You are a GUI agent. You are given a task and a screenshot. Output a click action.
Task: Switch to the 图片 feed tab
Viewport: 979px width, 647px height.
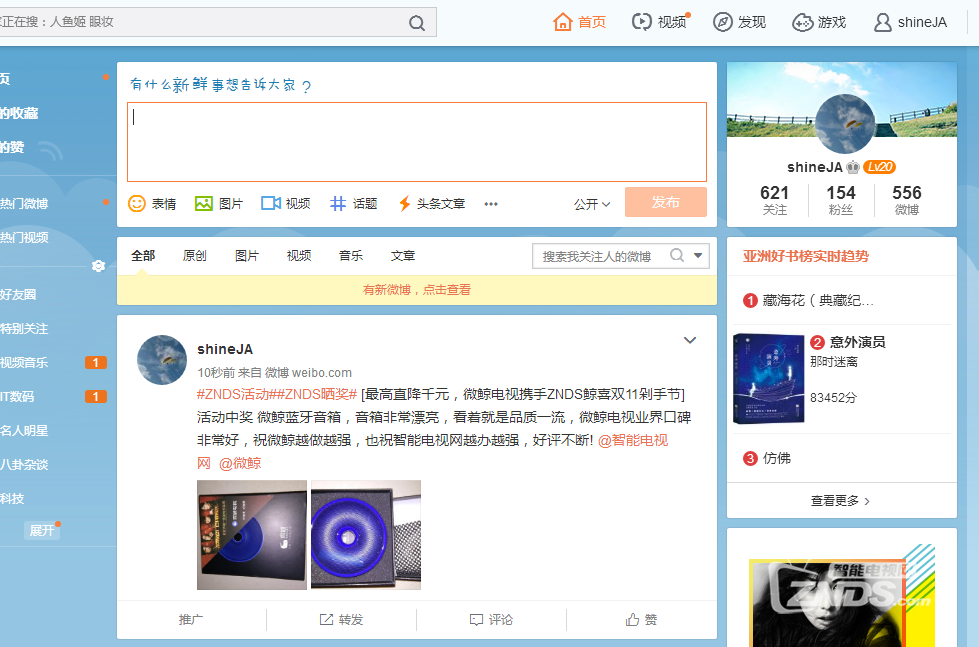pyautogui.click(x=247, y=255)
